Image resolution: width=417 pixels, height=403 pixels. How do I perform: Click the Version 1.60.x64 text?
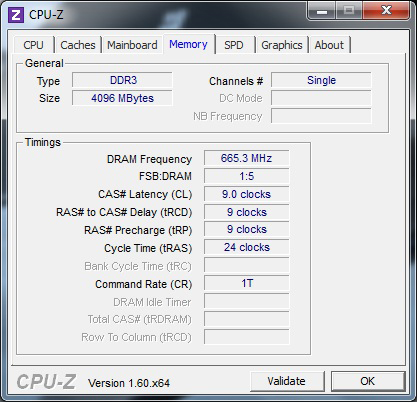(x=129, y=383)
